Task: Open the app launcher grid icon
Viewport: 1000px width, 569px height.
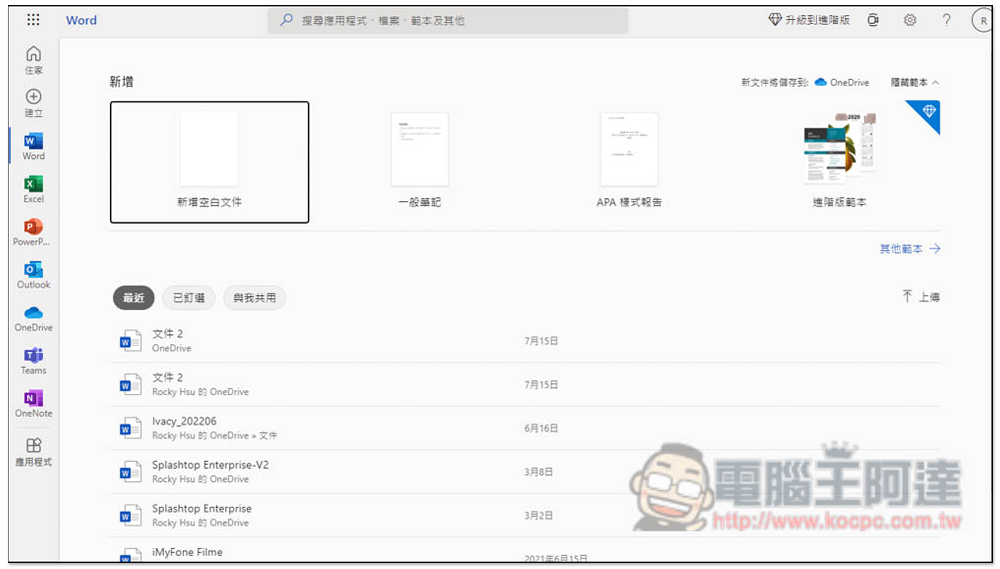Action: [33, 20]
